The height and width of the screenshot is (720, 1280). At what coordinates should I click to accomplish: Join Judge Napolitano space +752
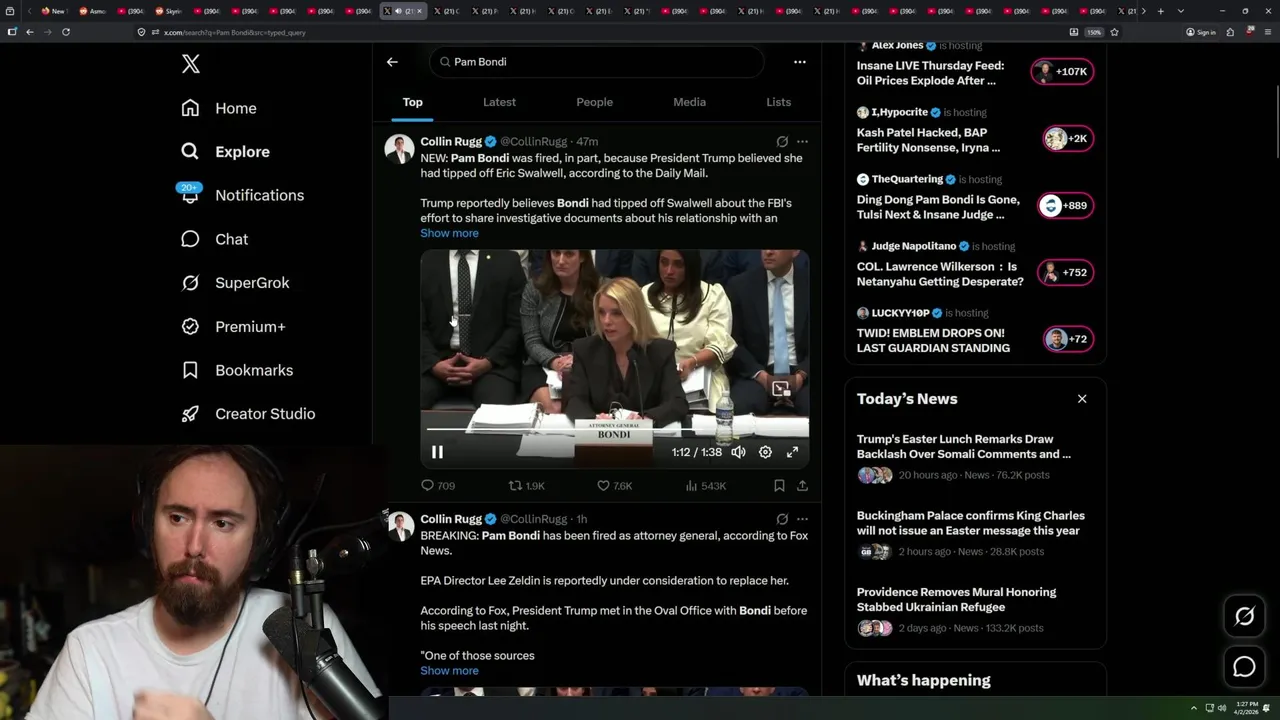[1065, 273]
